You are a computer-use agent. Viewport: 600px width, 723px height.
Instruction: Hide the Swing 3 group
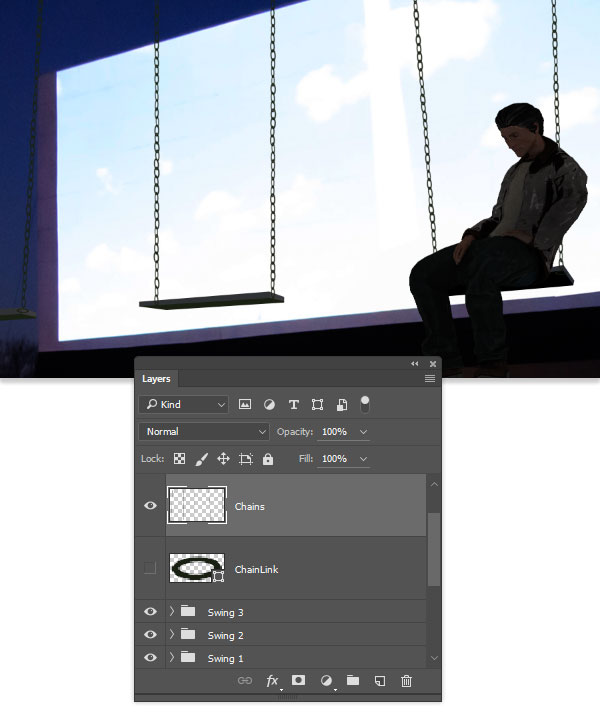pos(150,611)
